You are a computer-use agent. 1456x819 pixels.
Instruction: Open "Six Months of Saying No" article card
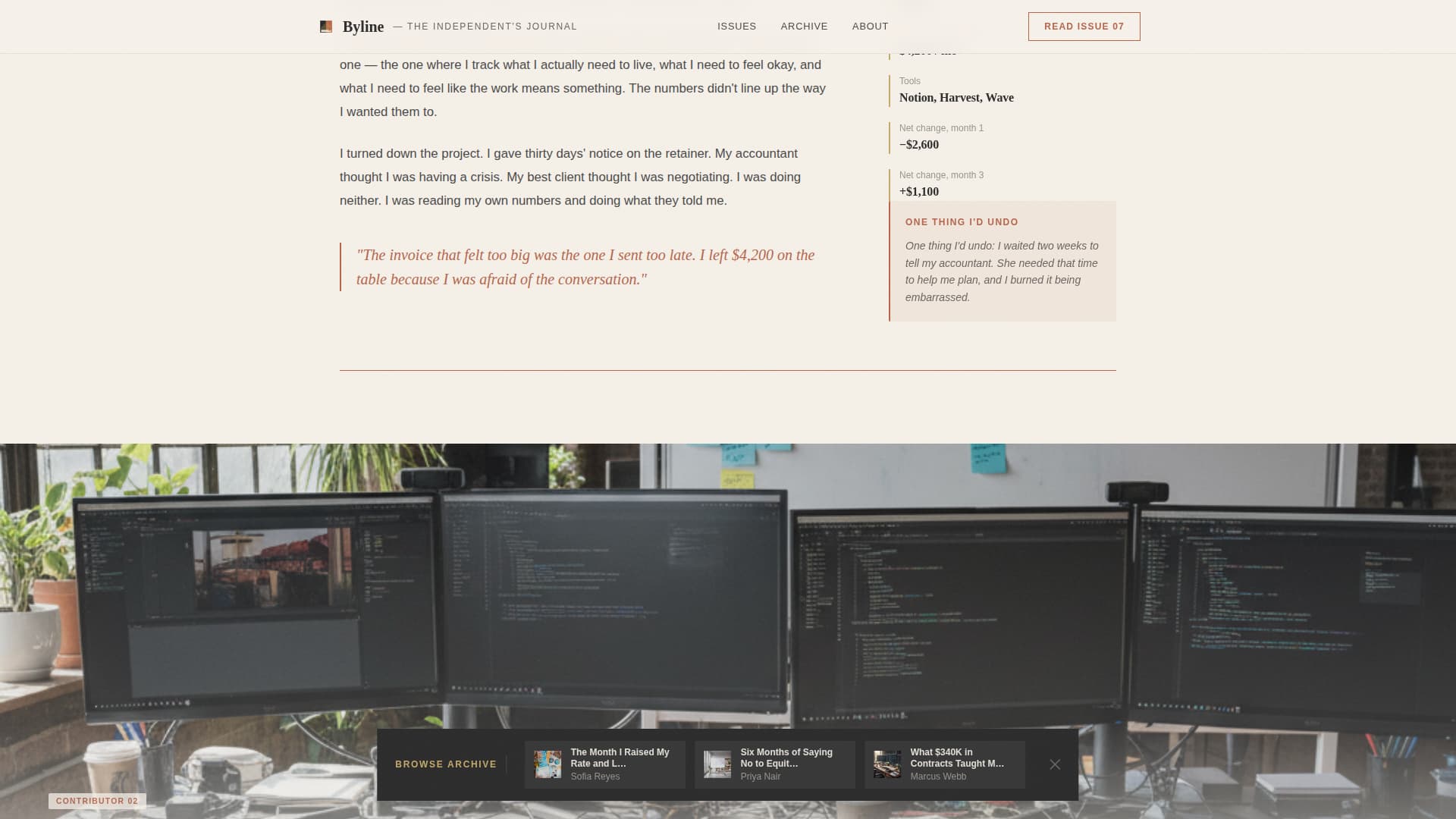click(x=774, y=764)
